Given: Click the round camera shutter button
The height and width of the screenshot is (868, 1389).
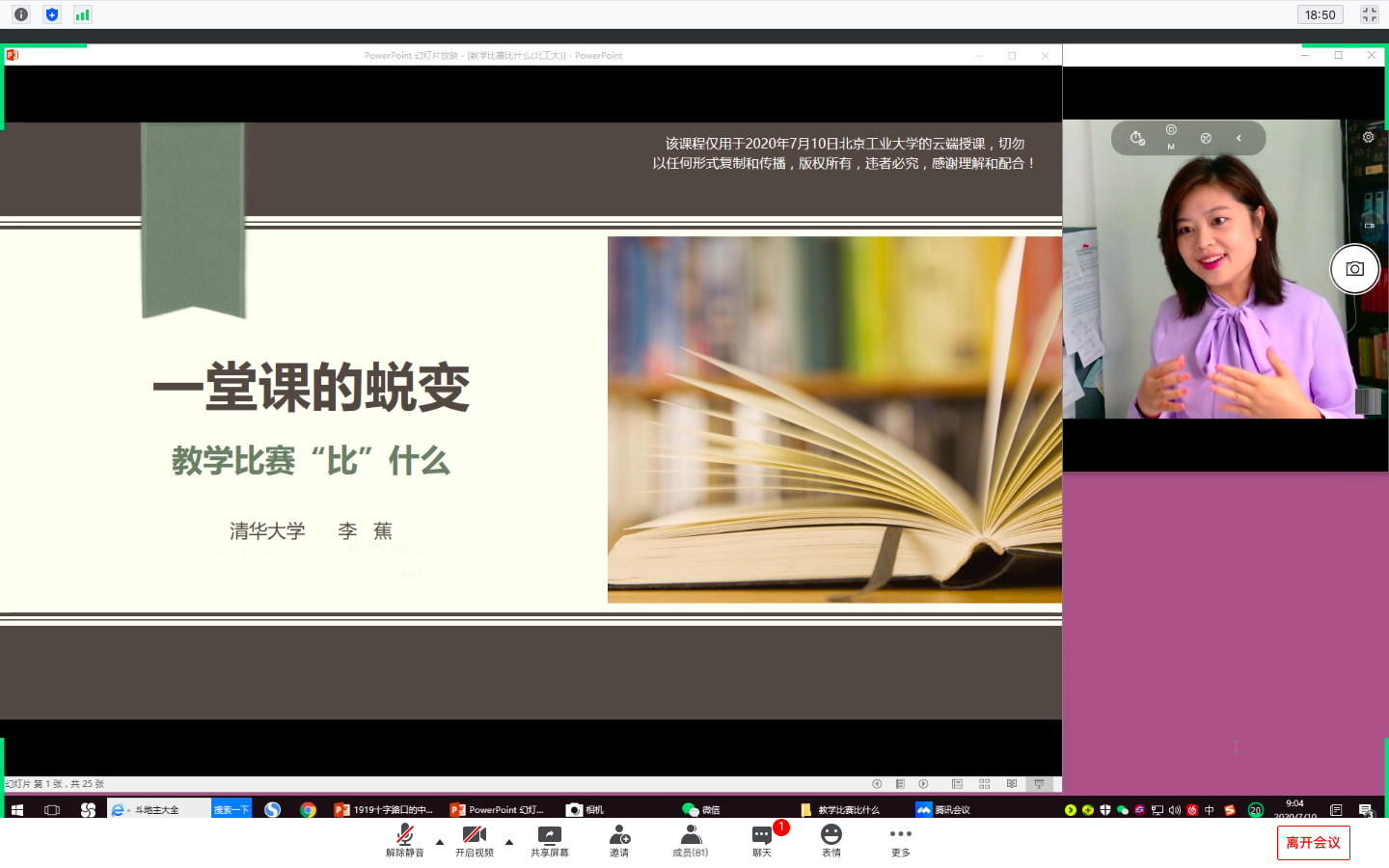Looking at the screenshot, I should click(1354, 269).
